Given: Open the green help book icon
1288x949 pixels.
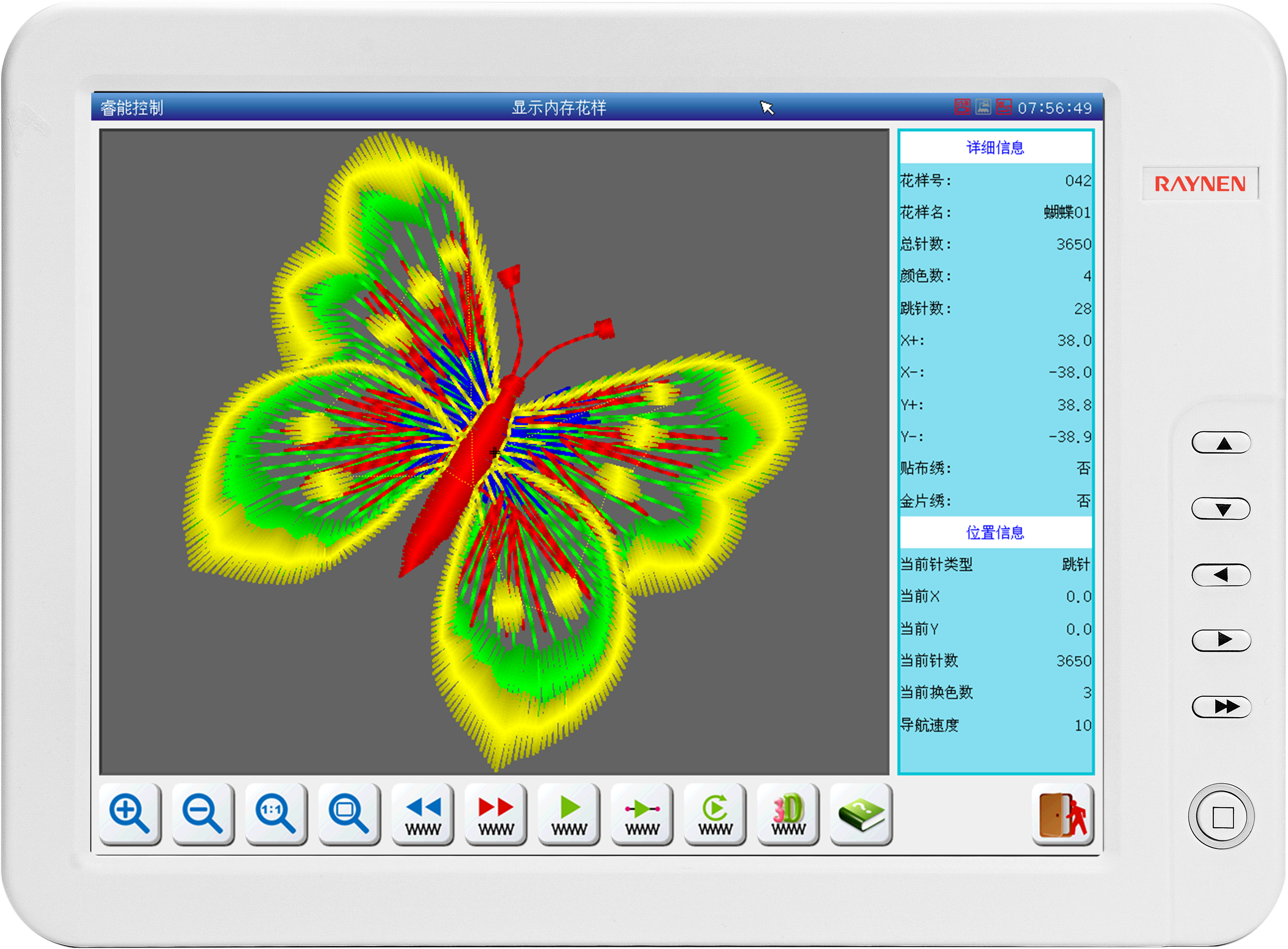Looking at the screenshot, I should click(x=861, y=815).
